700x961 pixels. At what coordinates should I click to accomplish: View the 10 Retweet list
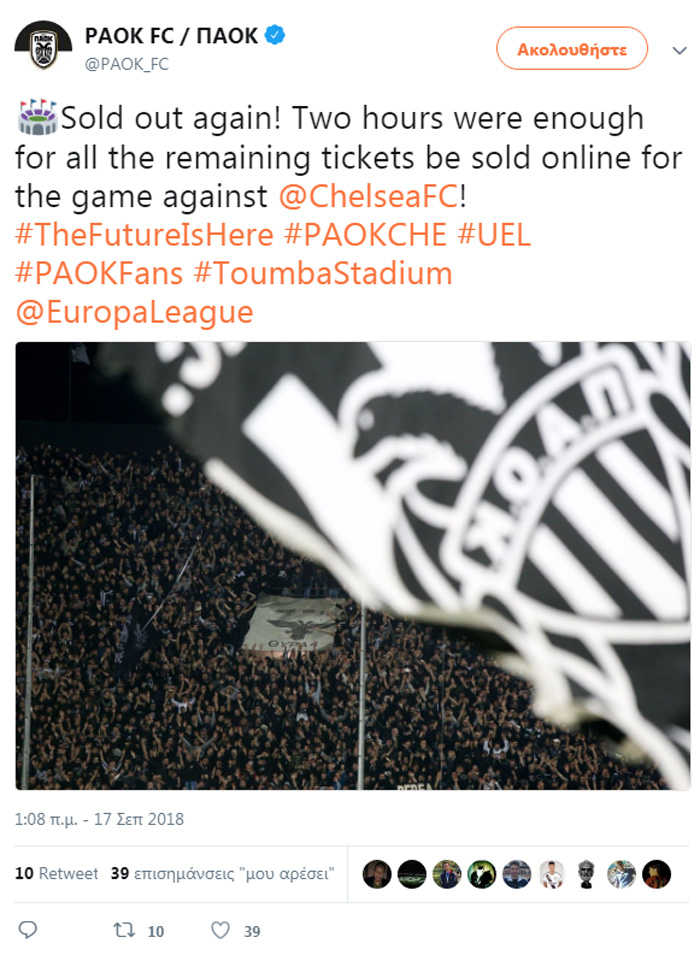pyautogui.click(x=57, y=873)
